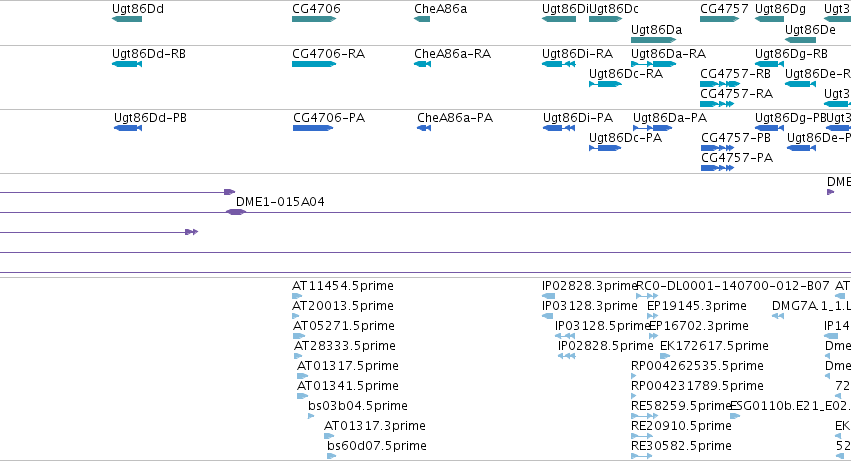Viewport: 851px width, 461px height.
Task: Click protein CG4757-PB
Action: coord(717,148)
